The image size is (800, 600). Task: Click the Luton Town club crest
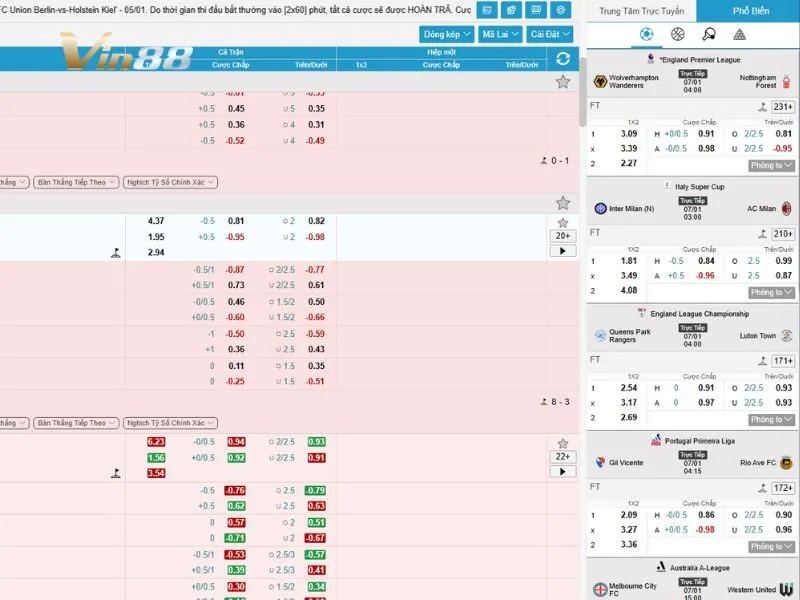[x=786, y=336]
